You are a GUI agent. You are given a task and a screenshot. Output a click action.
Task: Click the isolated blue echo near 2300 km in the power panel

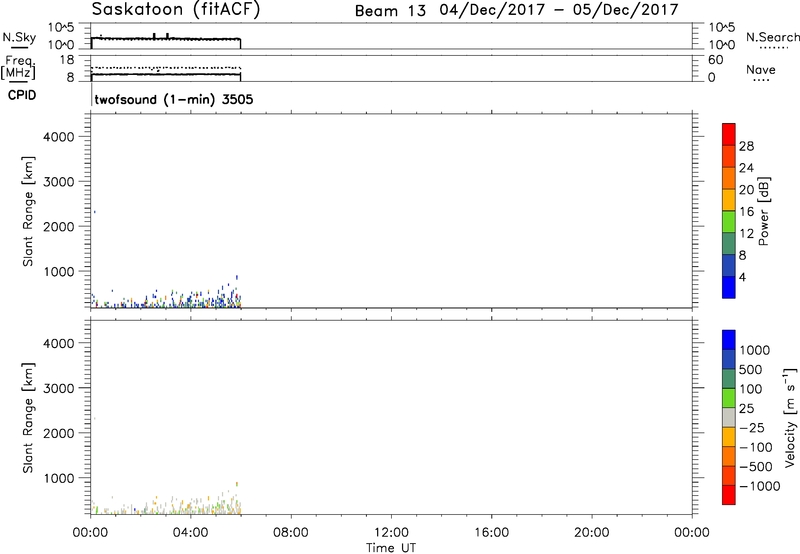pyautogui.click(x=94, y=212)
